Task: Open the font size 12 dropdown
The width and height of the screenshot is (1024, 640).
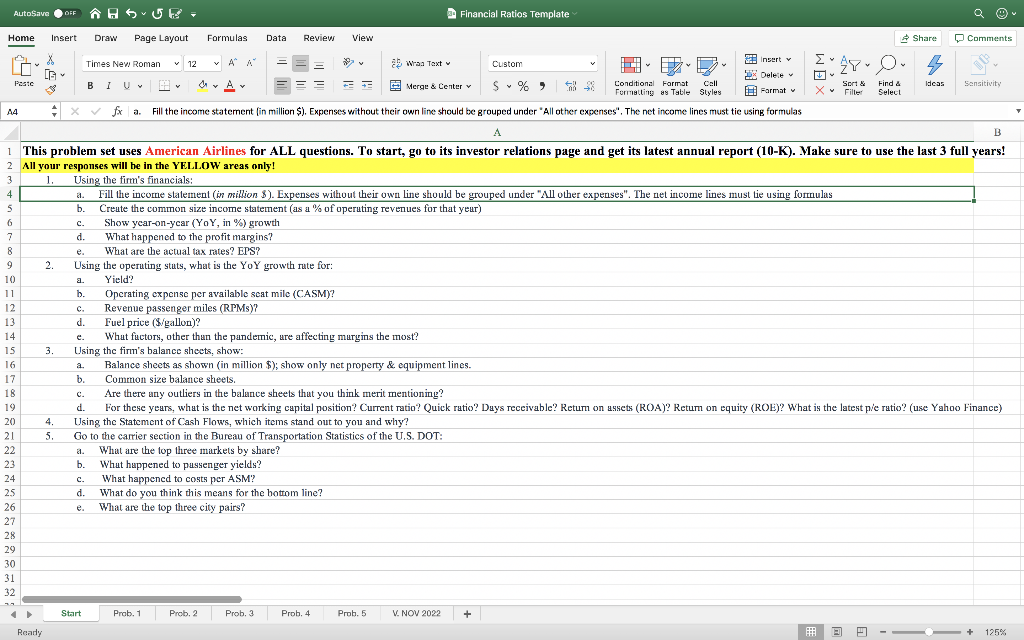Action: coord(216,63)
